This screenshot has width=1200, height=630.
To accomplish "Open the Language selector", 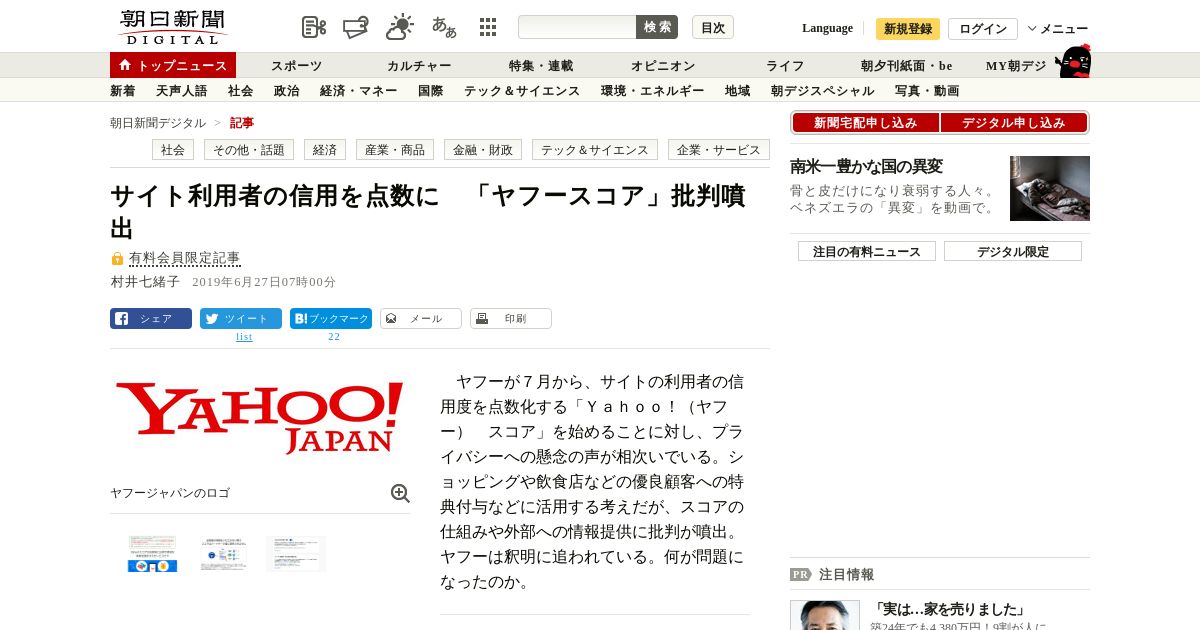I will [x=827, y=28].
